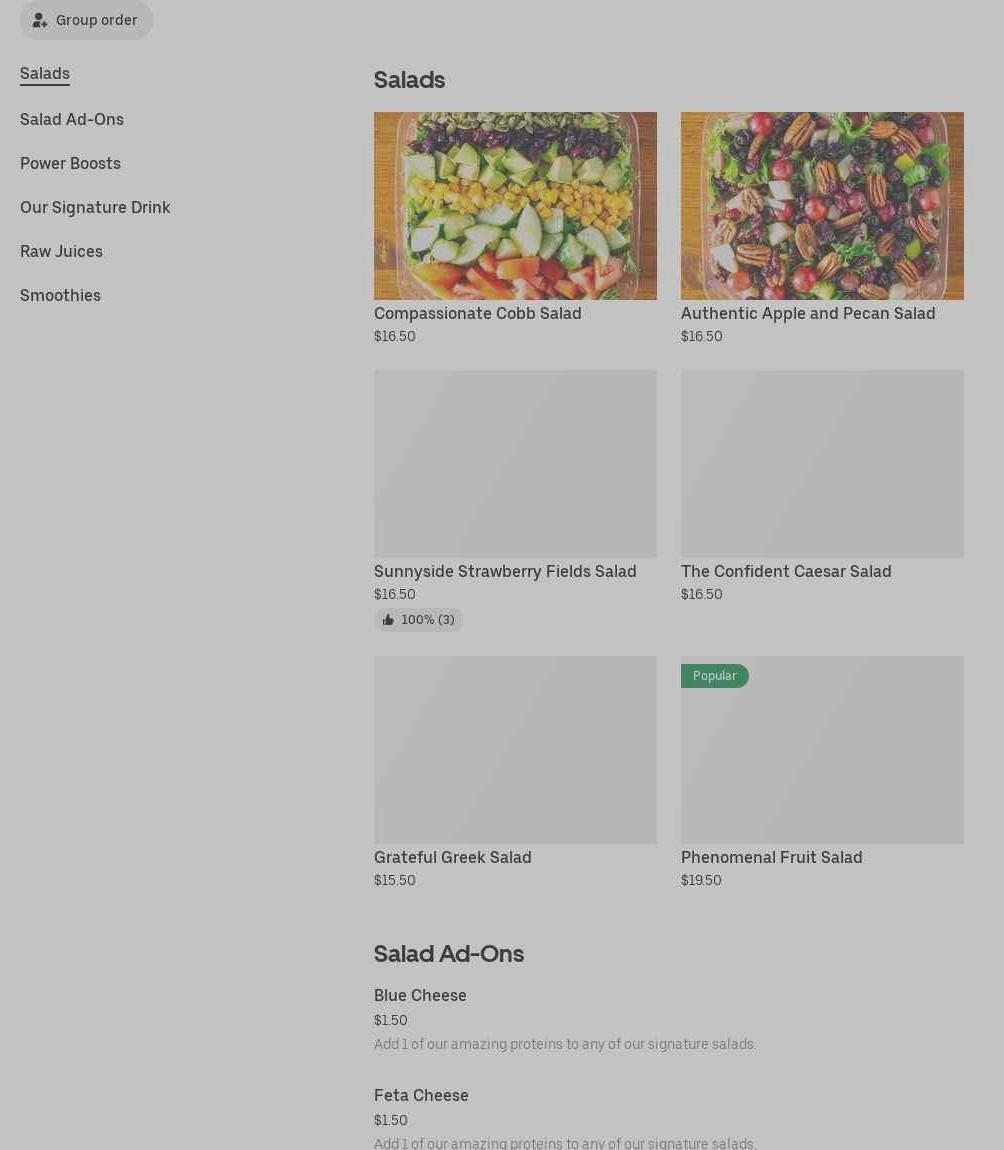Select the Salads category in sidebar
This screenshot has width=1004, height=1150.
[x=45, y=74]
